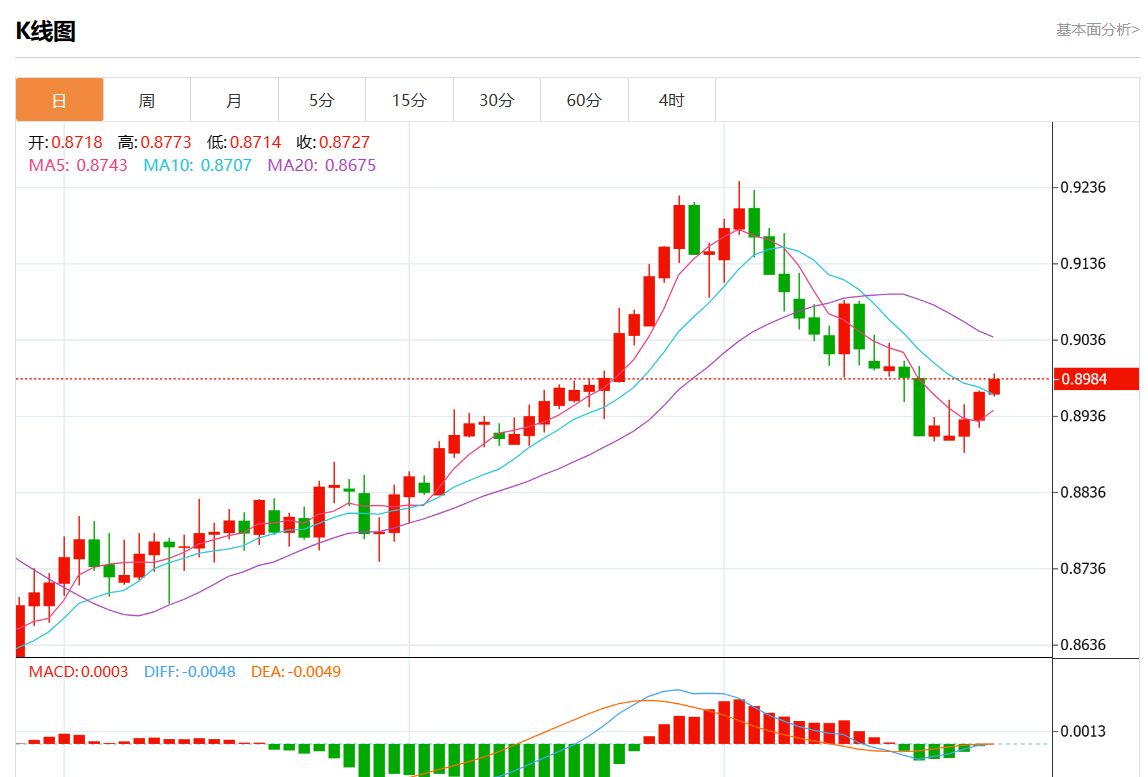This screenshot has height=777, width=1148.
Task: Click the 0.9236 price axis label
Action: click(1083, 187)
